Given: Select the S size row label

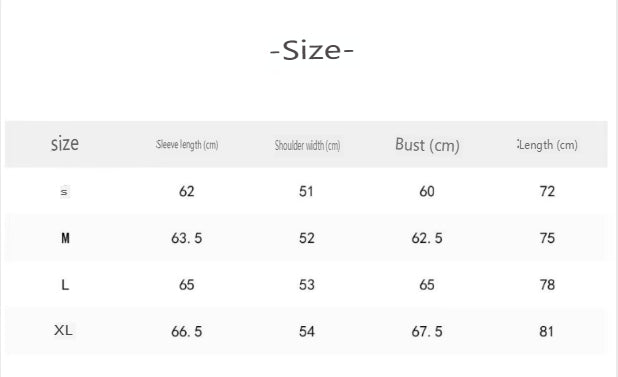Looking at the screenshot, I should click(x=64, y=192).
